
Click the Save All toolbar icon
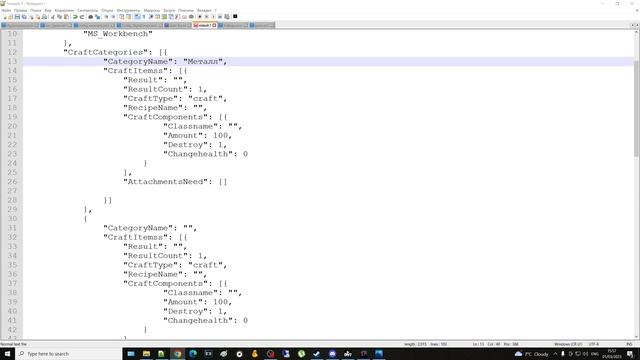click(x=24, y=17)
